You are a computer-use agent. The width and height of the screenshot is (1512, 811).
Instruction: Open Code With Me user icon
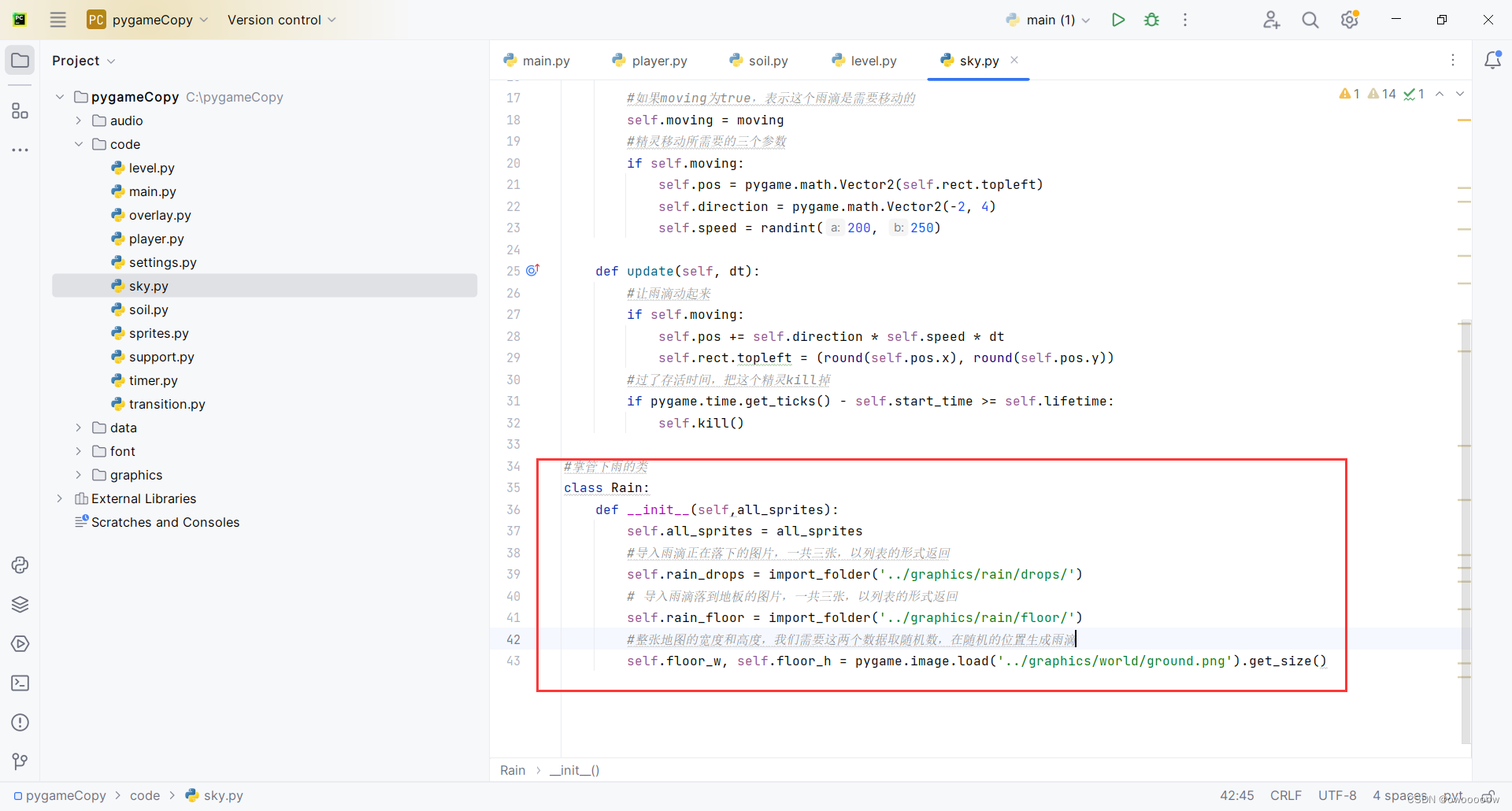pyautogui.click(x=1271, y=20)
